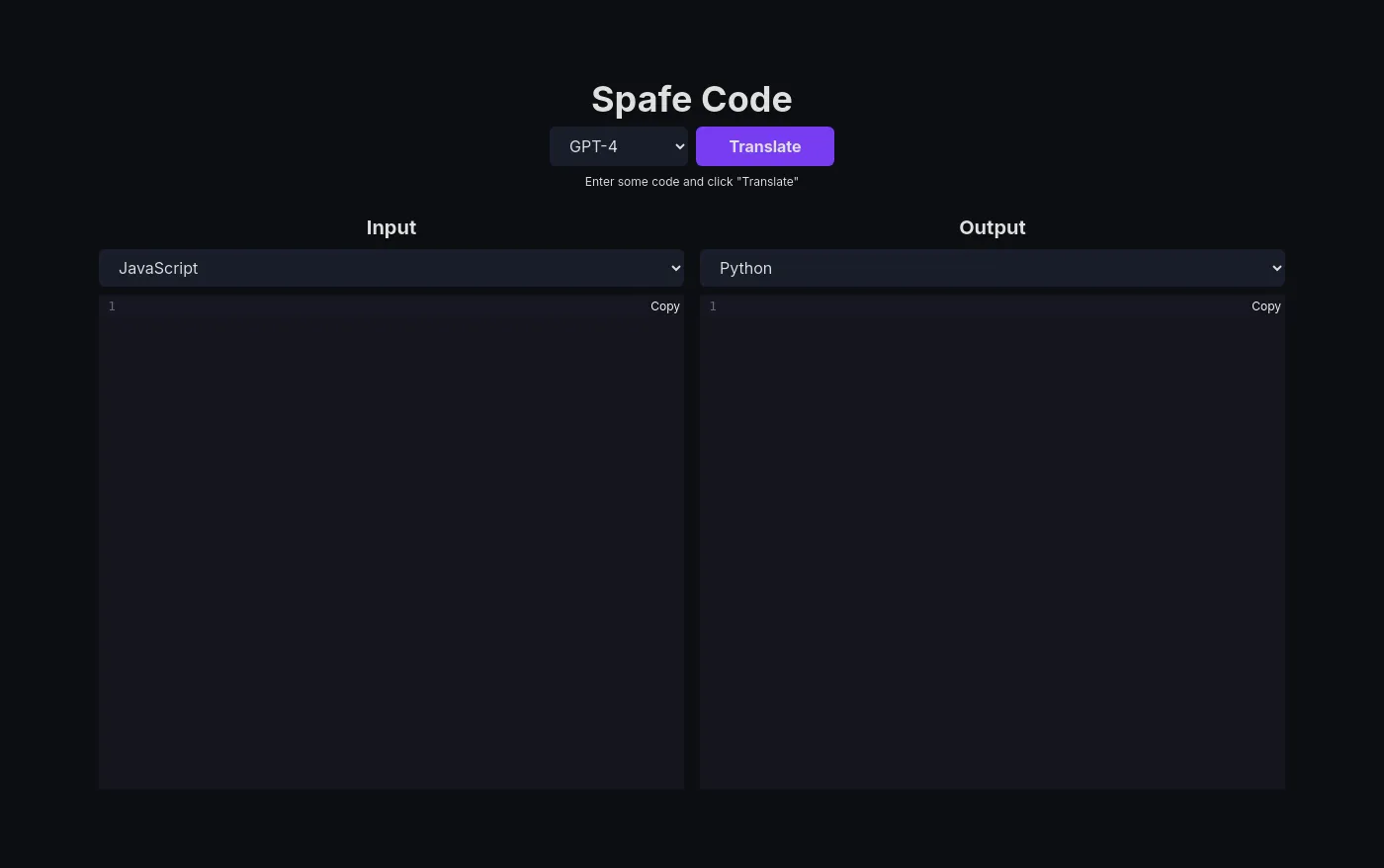Click the 'Enter some code' hint text
1384x868 pixels.
pos(692,182)
